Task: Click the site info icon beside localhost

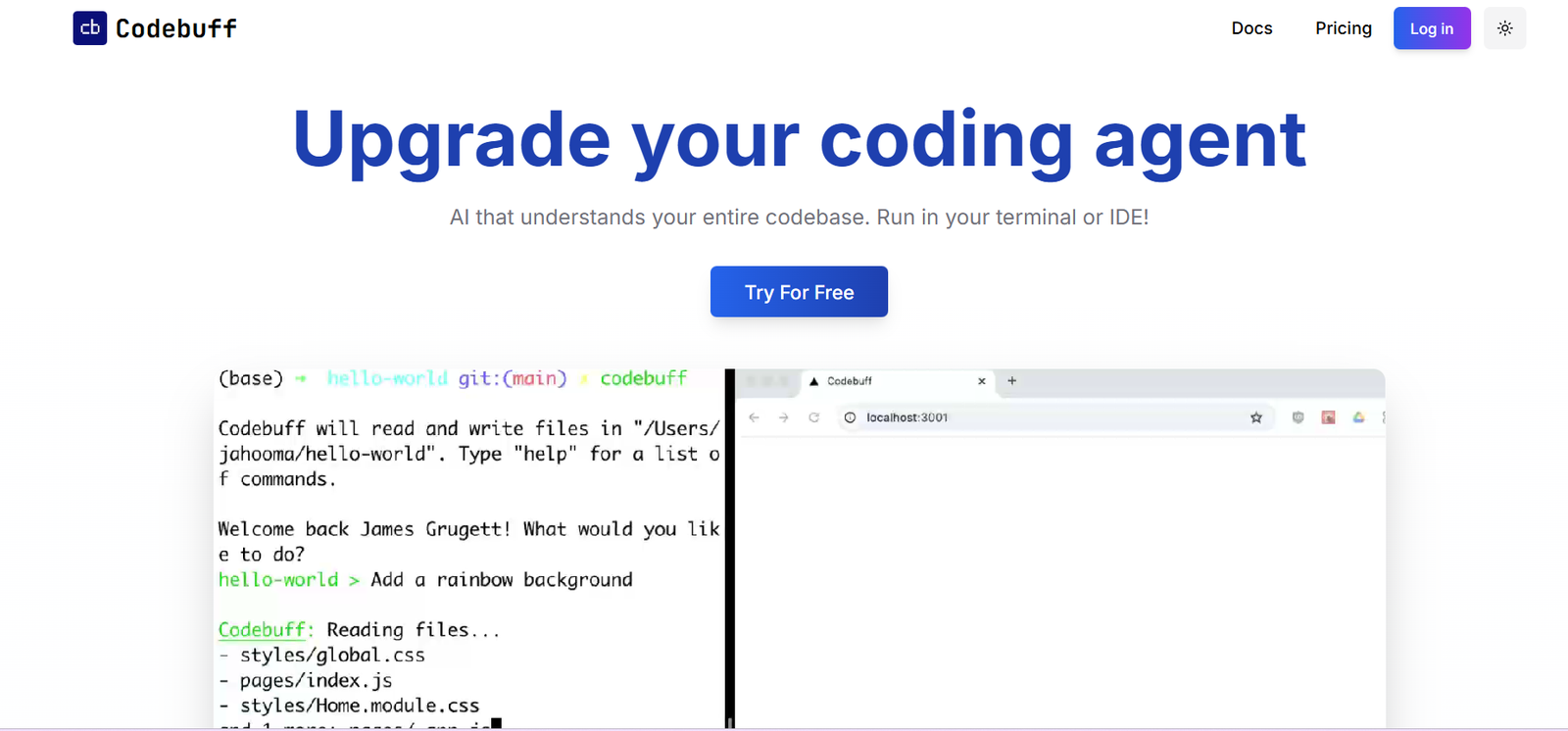Action: click(x=850, y=417)
